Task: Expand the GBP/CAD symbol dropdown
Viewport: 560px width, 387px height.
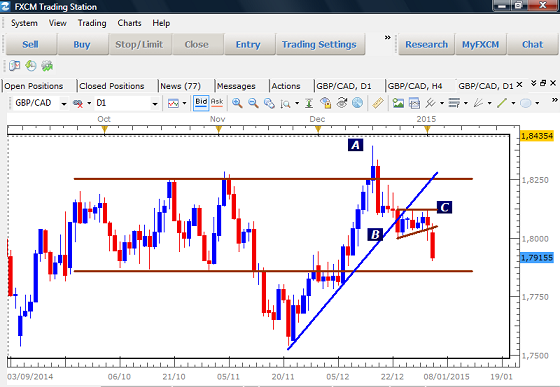Action: 64,104
